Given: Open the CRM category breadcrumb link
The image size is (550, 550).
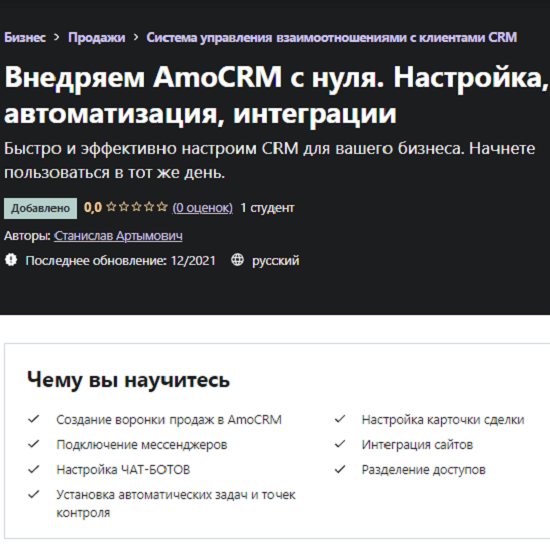Looking at the screenshot, I should point(331,37).
